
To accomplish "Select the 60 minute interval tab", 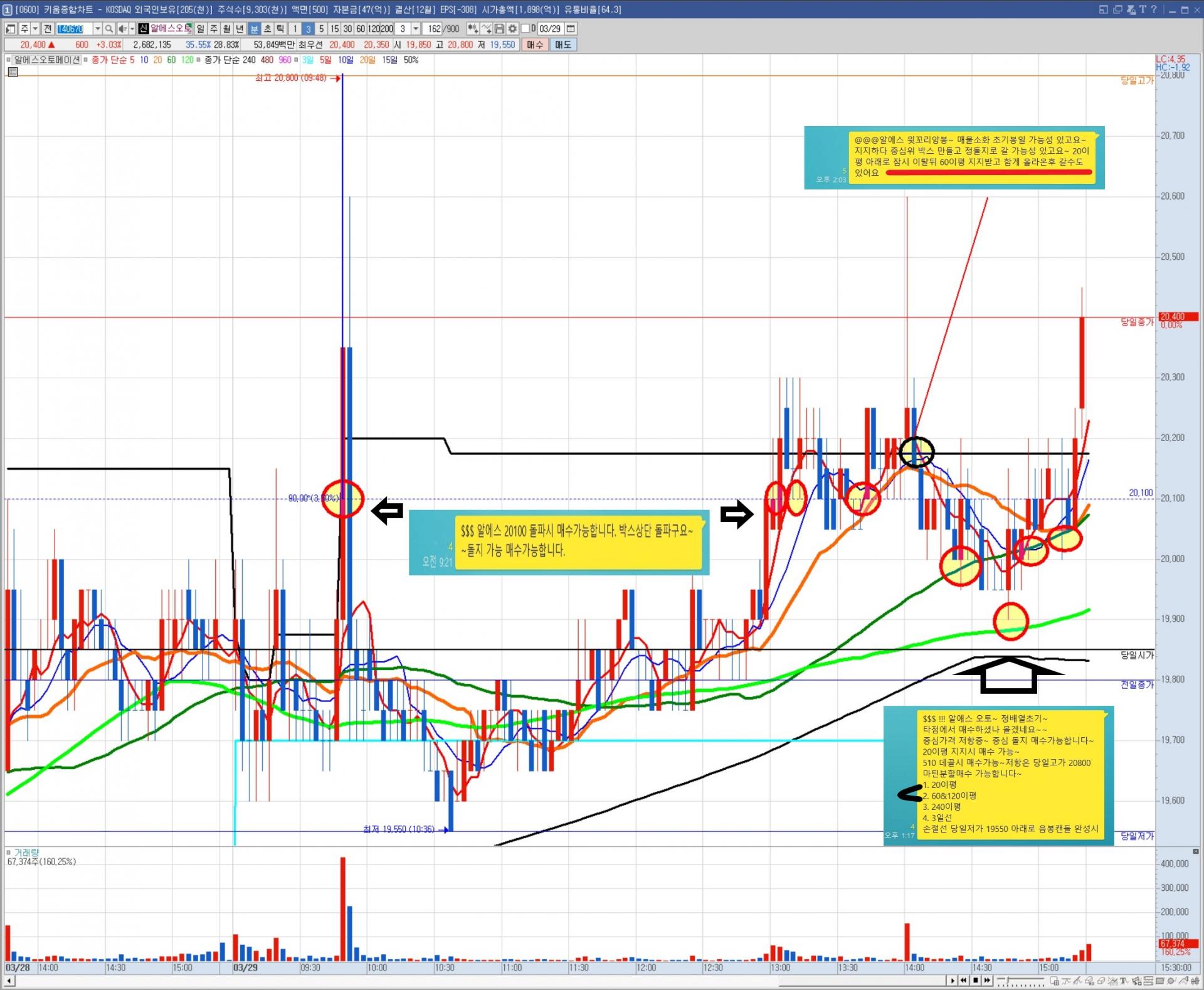I will point(361,29).
